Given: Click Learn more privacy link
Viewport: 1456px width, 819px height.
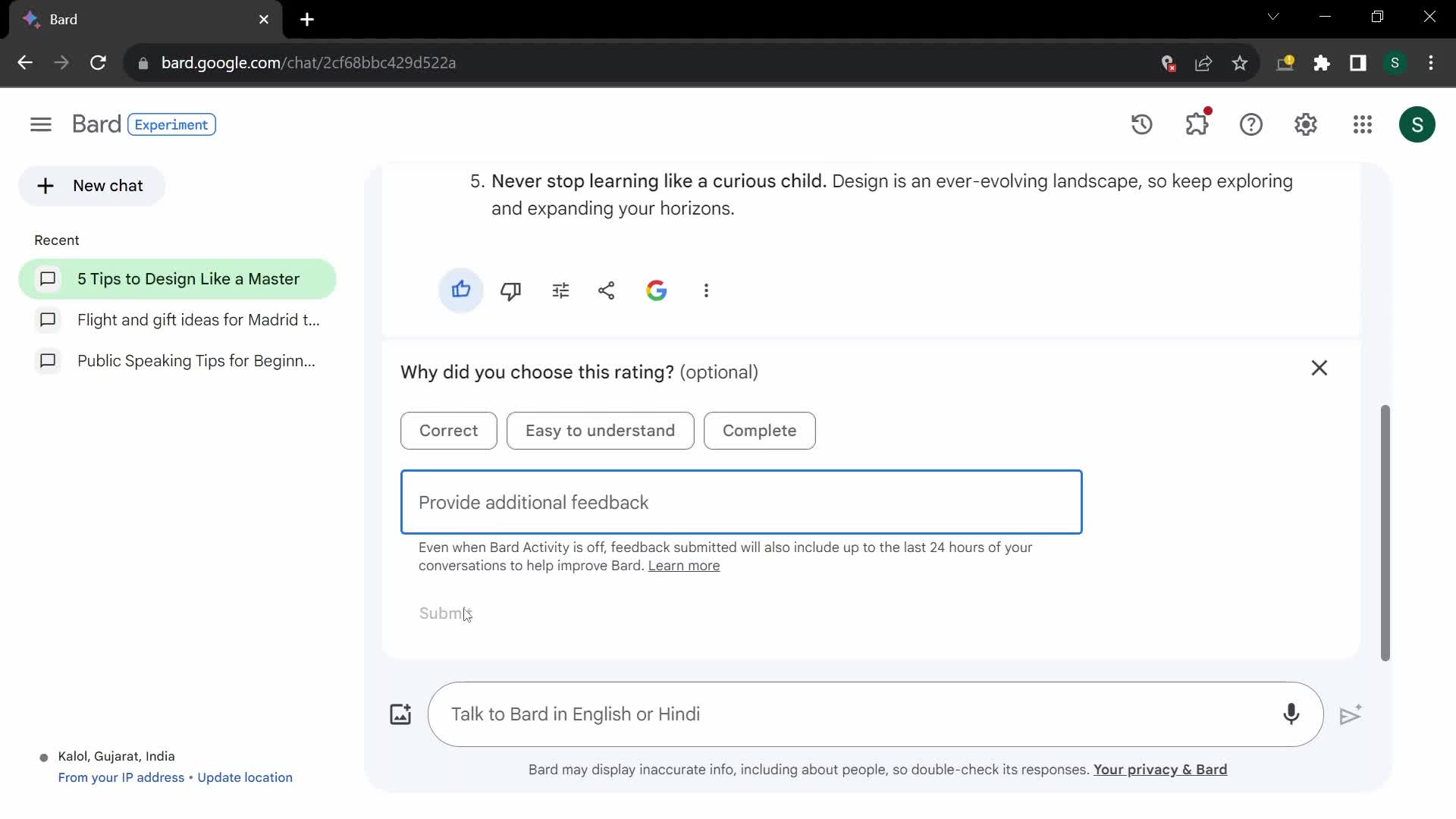Looking at the screenshot, I should point(683,565).
